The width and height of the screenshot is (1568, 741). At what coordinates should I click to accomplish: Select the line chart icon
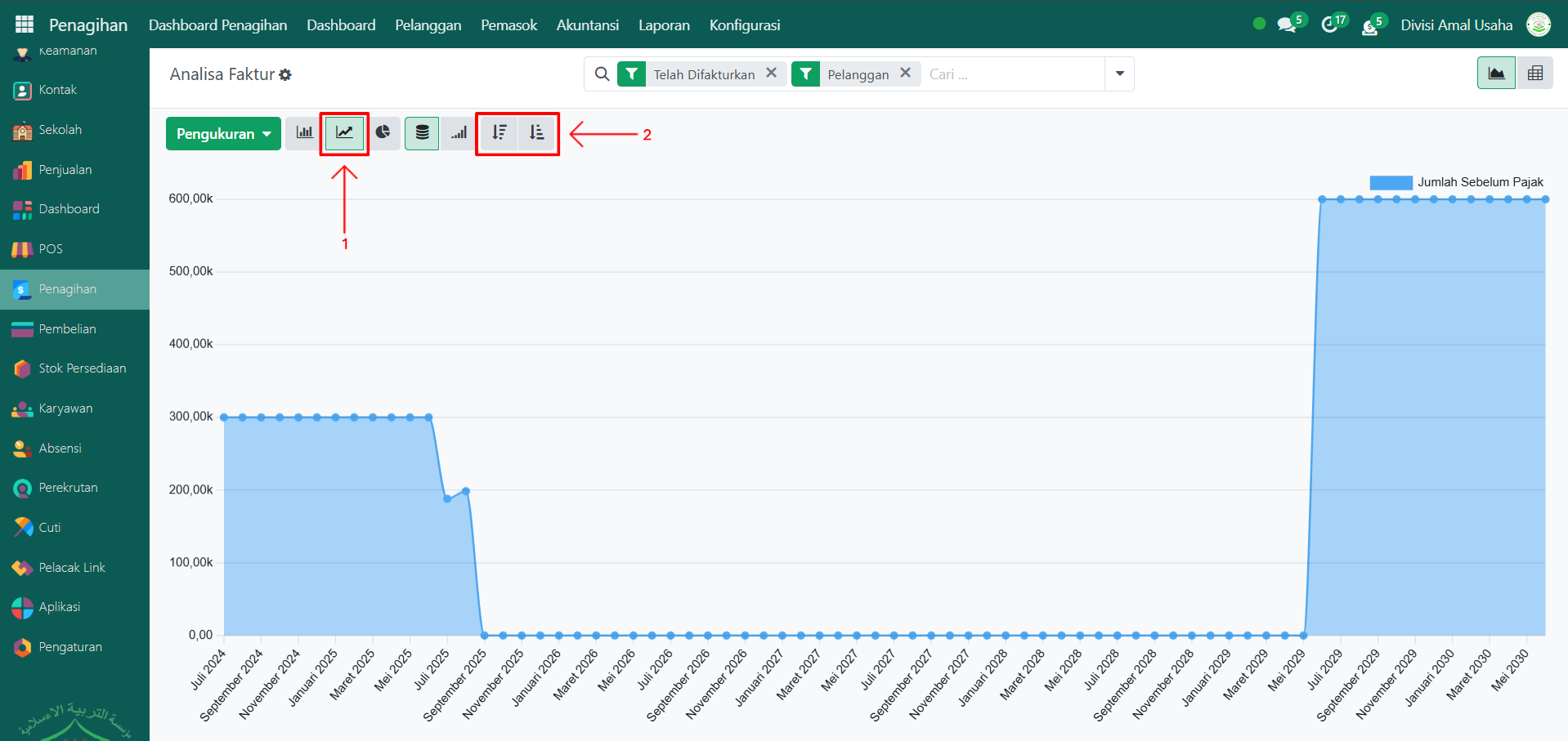(x=344, y=133)
